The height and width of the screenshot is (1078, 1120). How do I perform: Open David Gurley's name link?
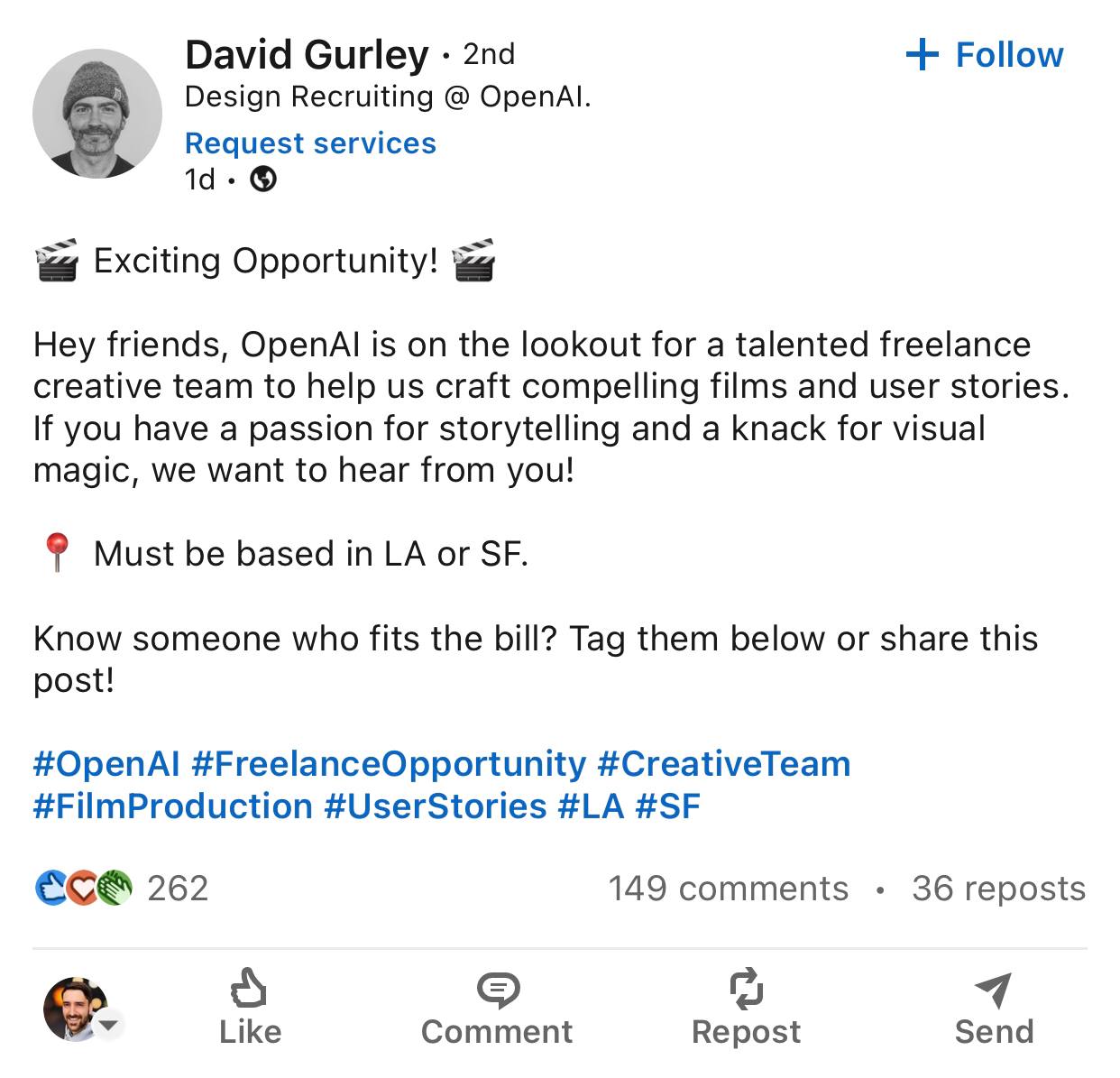click(x=307, y=54)
